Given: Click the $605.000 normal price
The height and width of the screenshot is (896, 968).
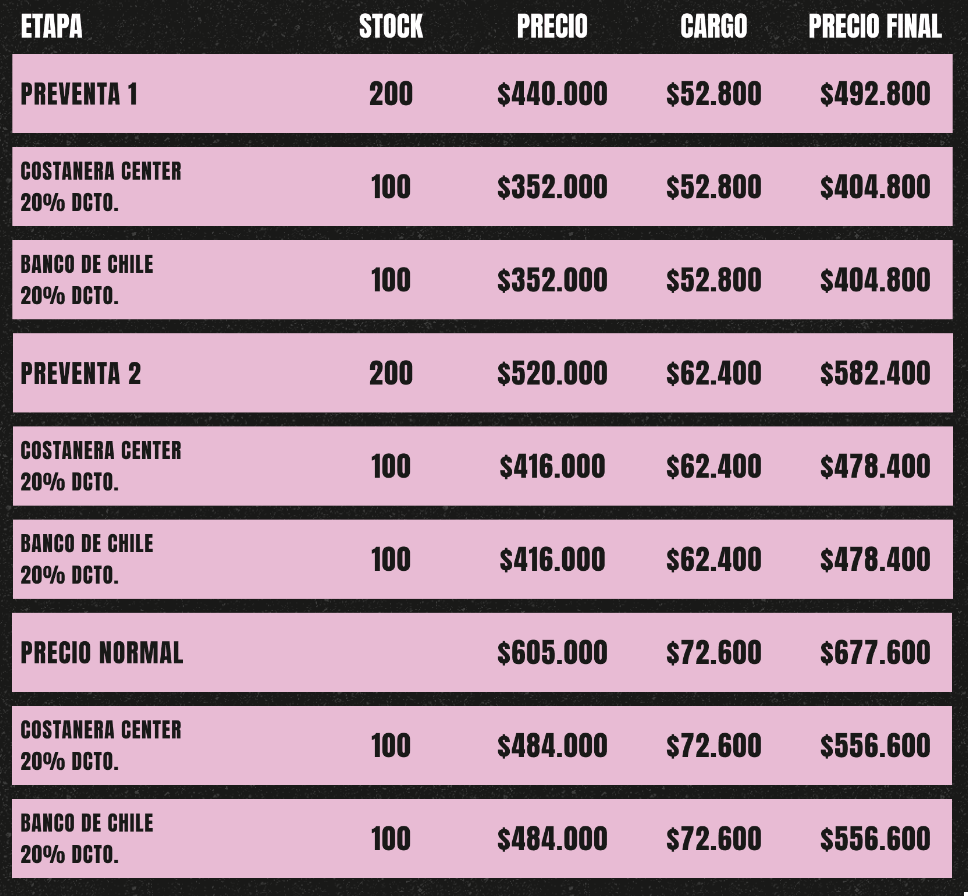Looking at the screenshot, I should click(552, 653).
